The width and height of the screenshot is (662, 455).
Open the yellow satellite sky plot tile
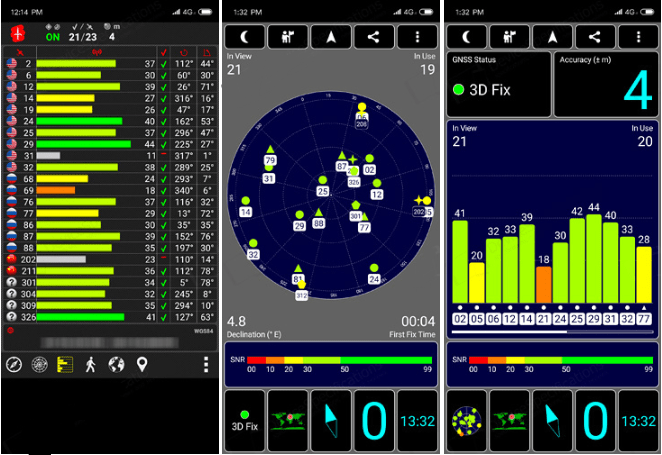click(465, 420)
